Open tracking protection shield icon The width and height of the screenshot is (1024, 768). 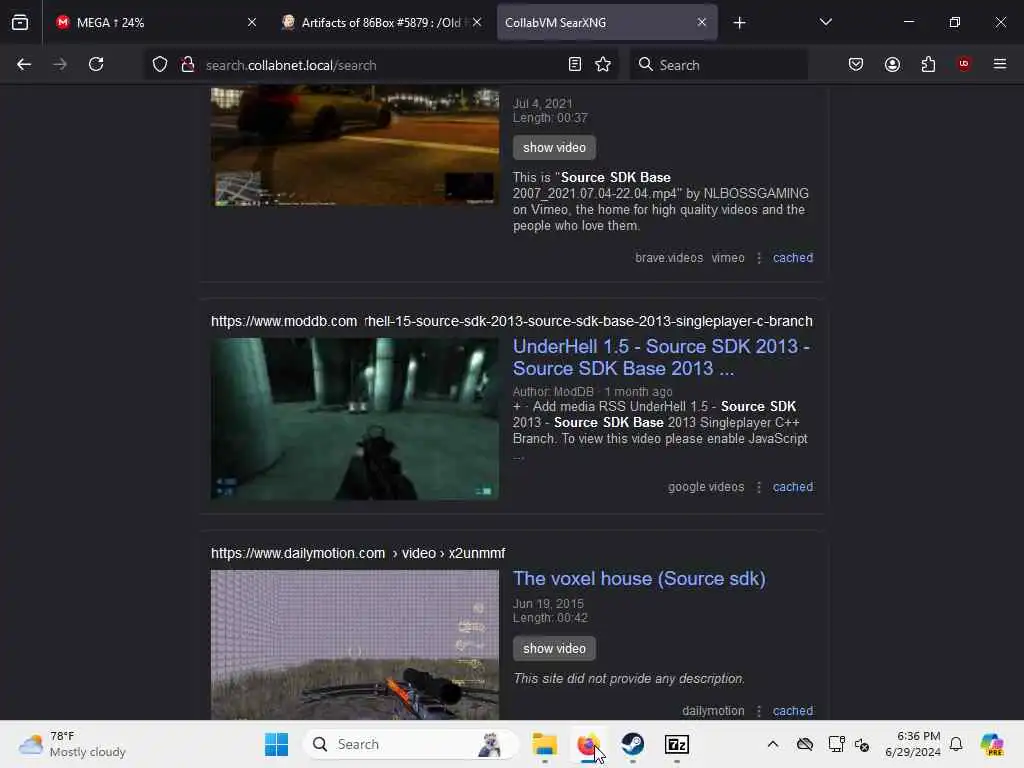coord(160,65)
